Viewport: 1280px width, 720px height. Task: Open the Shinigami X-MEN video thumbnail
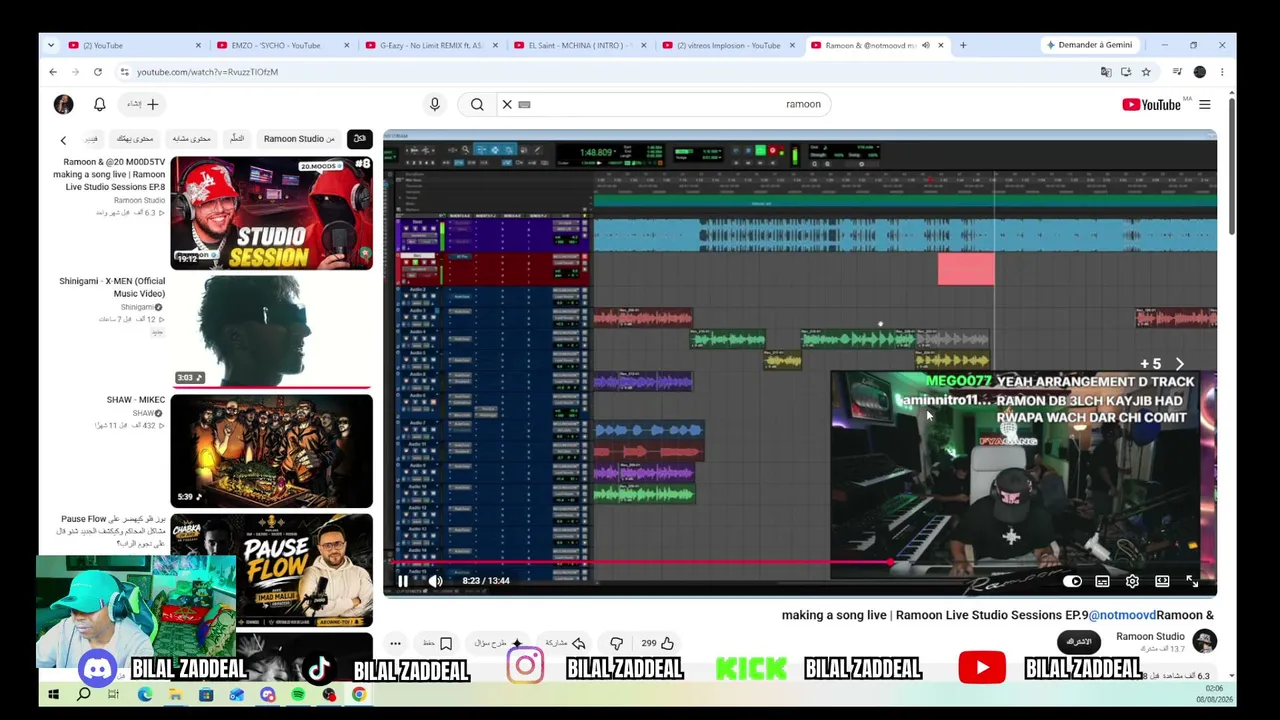pyautogui.click(x=271, y=331)
